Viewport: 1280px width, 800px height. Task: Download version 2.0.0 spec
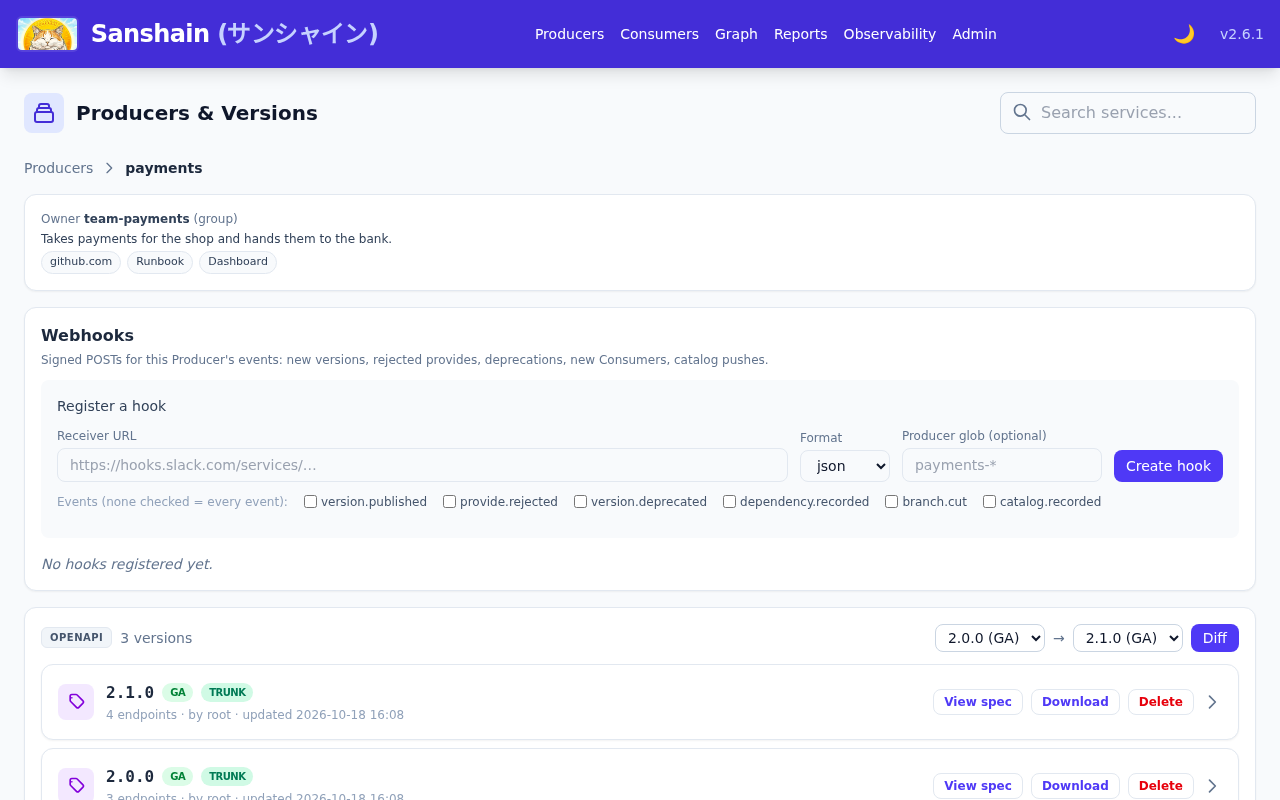pos(1075,786)
